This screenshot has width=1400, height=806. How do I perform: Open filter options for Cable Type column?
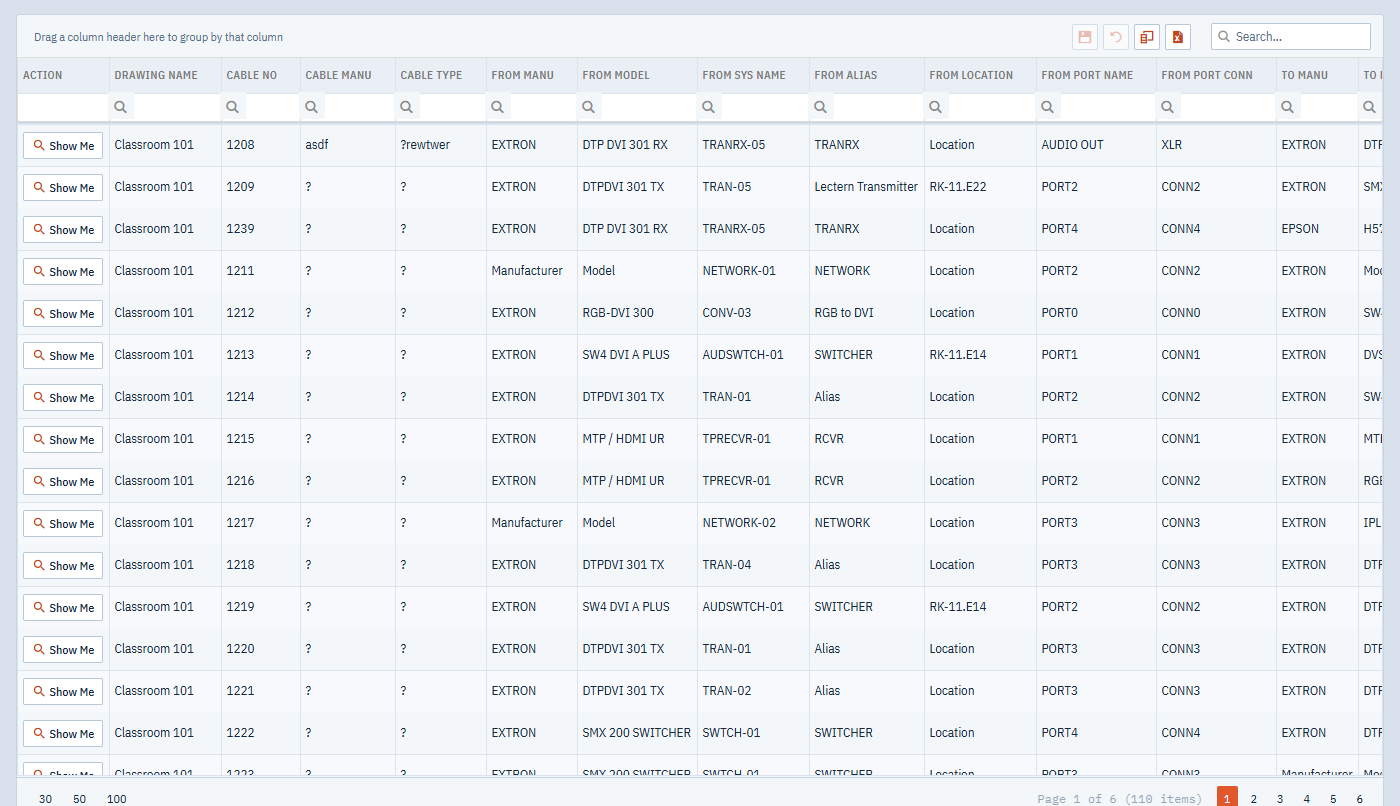point(407,107)
